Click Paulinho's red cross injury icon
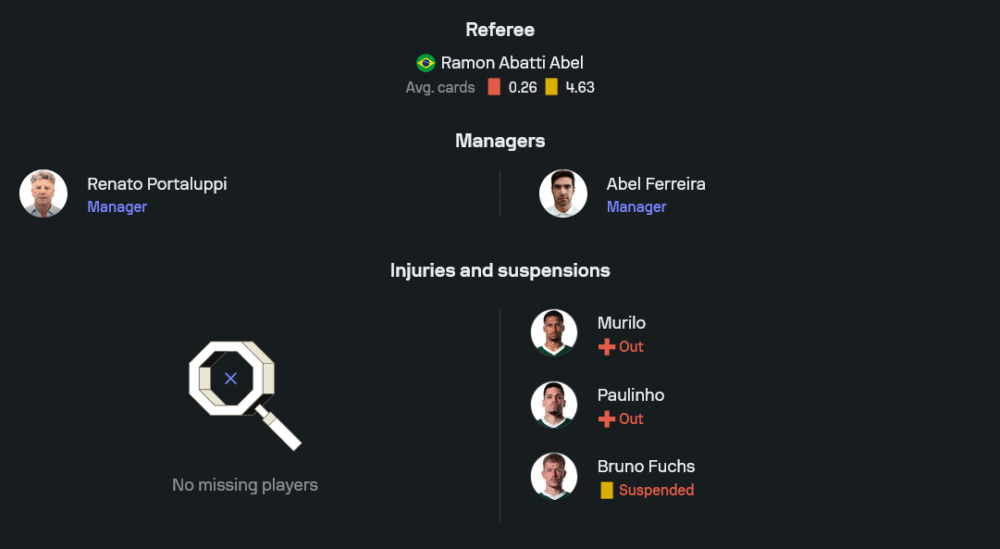This screenshot has width=1000, height=549. pos(606,419)
